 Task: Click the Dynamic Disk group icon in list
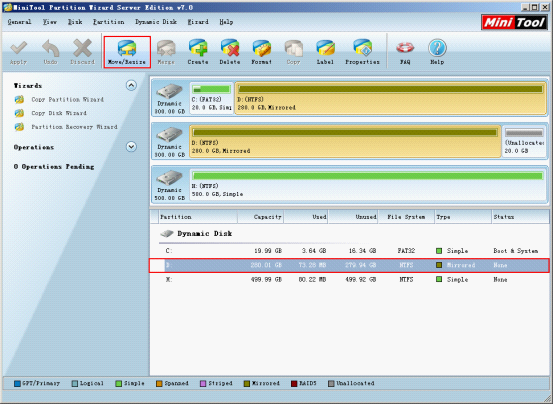tap(166, 234)
